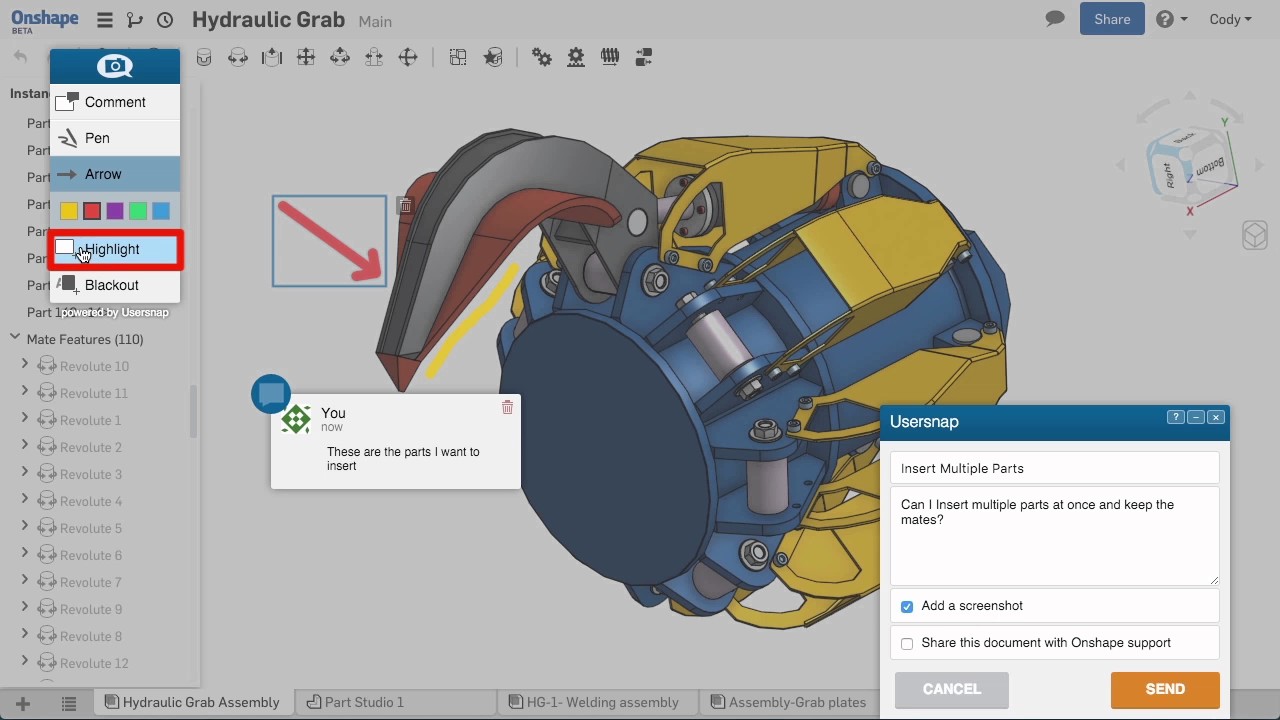
Task: Expand the Revolute 1 mate
Action: [25, 419]
